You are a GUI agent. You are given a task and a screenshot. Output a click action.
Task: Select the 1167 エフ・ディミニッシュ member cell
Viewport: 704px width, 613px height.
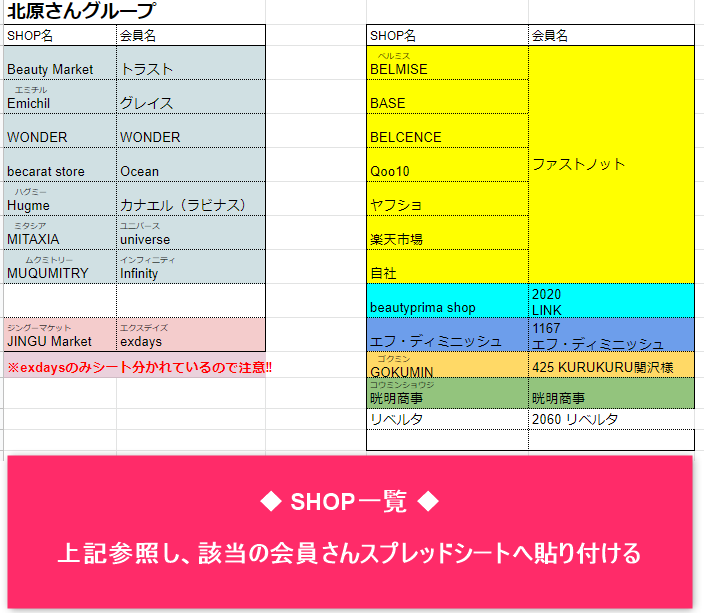coord(612,335)
